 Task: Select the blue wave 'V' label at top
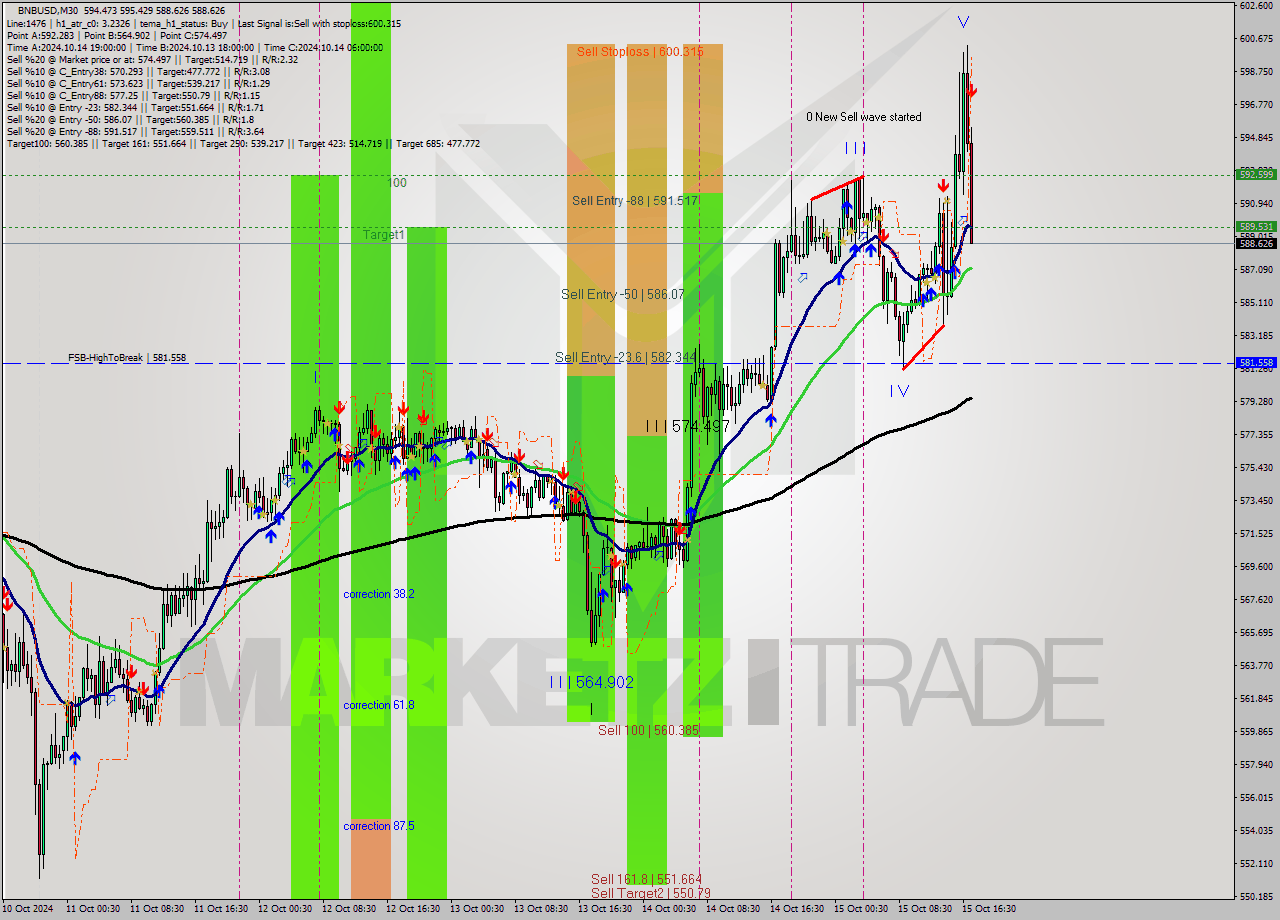pos(962,21)
